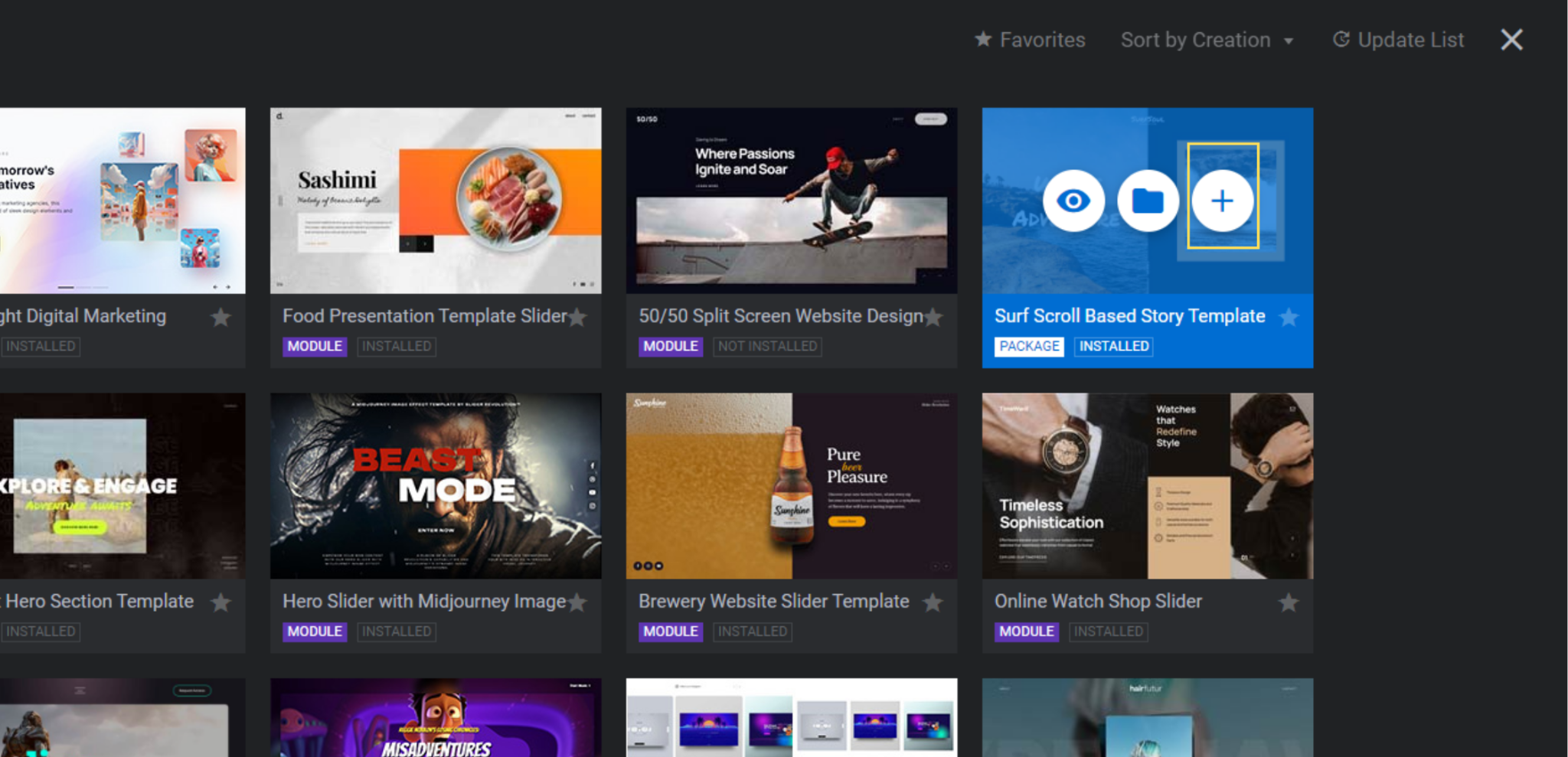
Task: Add Surf Scroll template with plus icon
Action: 1222,201
